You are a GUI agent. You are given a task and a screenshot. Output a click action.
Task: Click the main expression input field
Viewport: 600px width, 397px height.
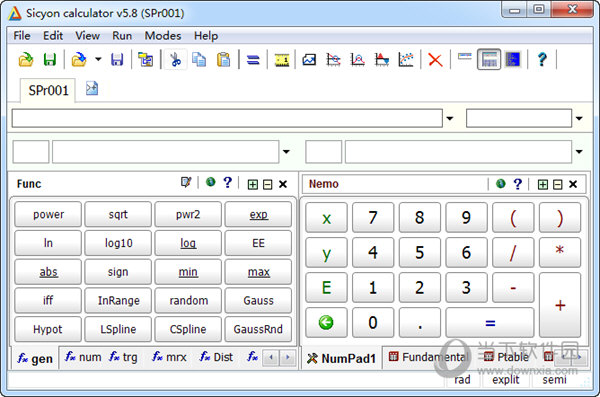point(227,118)
